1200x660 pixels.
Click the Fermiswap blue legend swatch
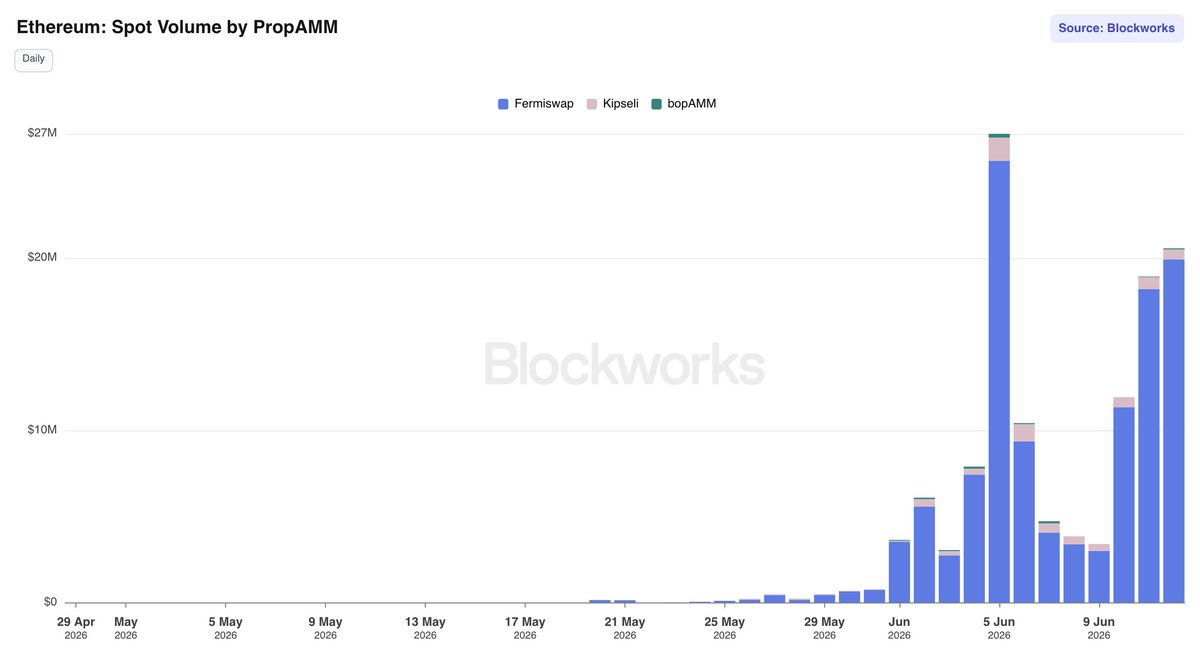point(503,104)
